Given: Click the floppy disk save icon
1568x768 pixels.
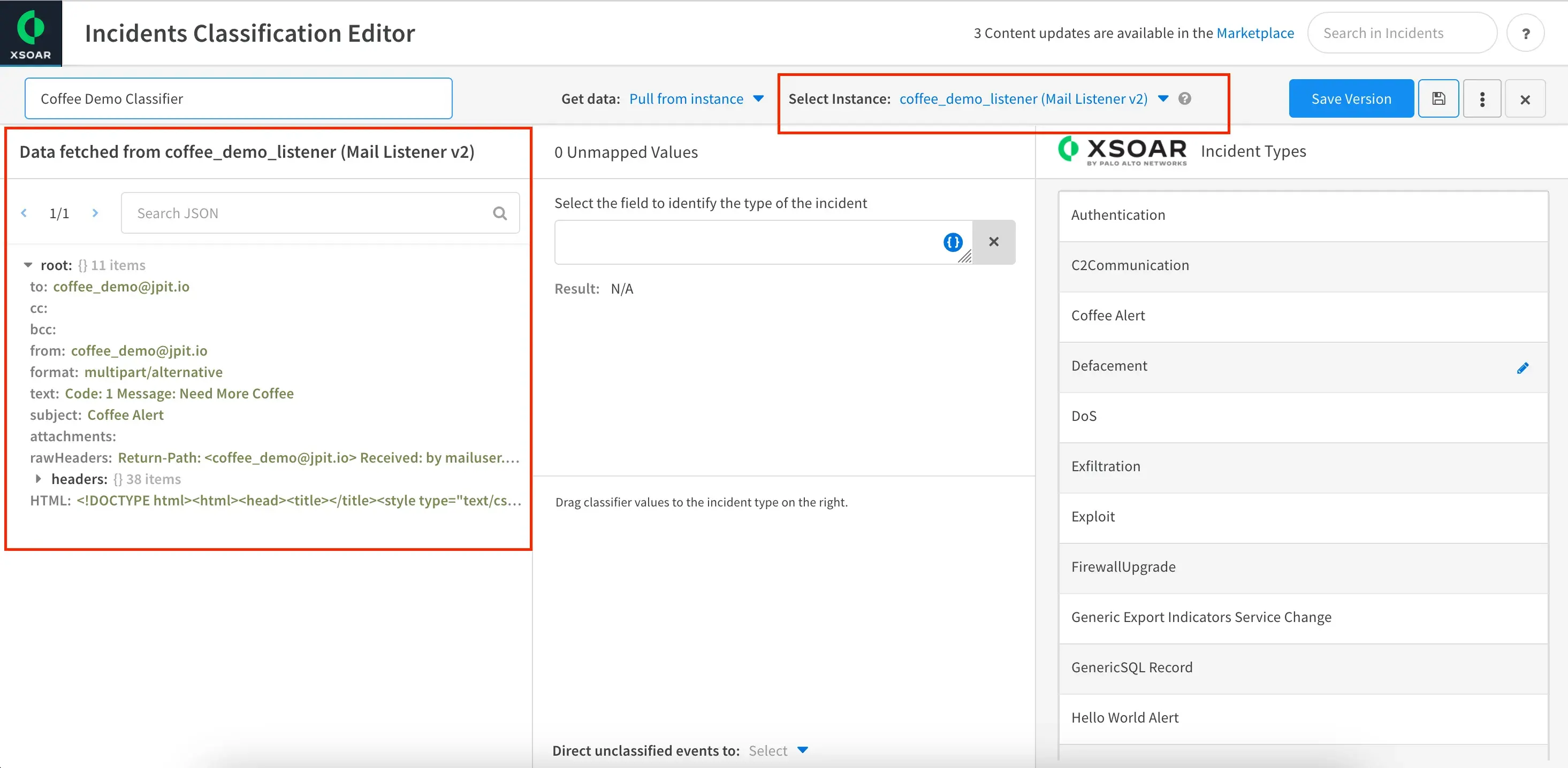Looking at the screenshot, I should [1438, 98].
